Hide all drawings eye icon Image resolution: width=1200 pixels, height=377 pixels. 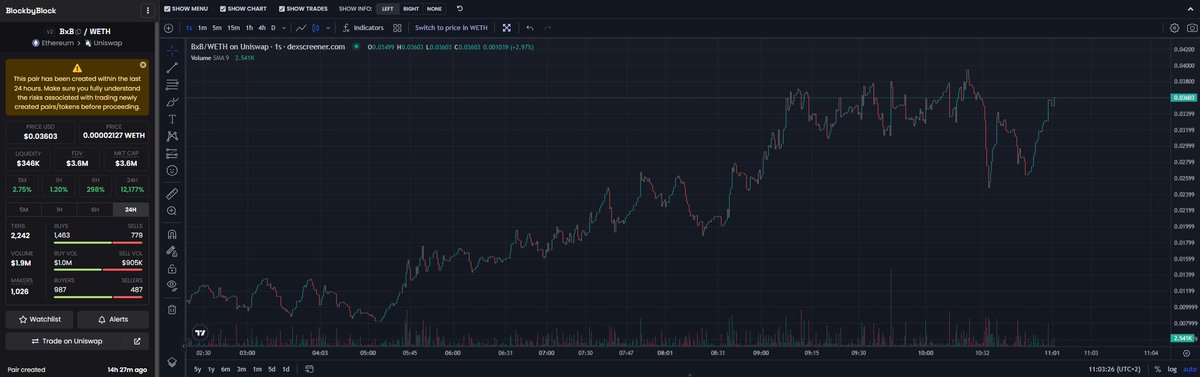coord(172,286)
